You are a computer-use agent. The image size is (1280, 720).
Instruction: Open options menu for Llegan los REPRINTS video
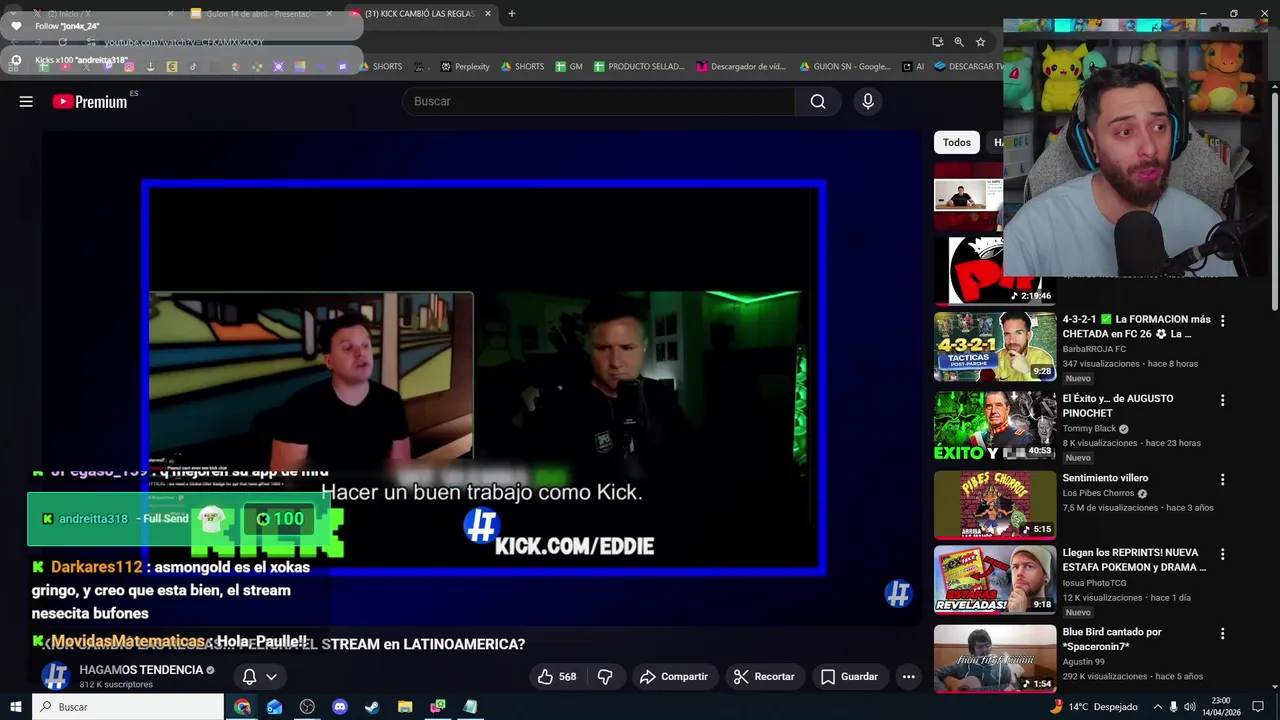pos(1222,554)
